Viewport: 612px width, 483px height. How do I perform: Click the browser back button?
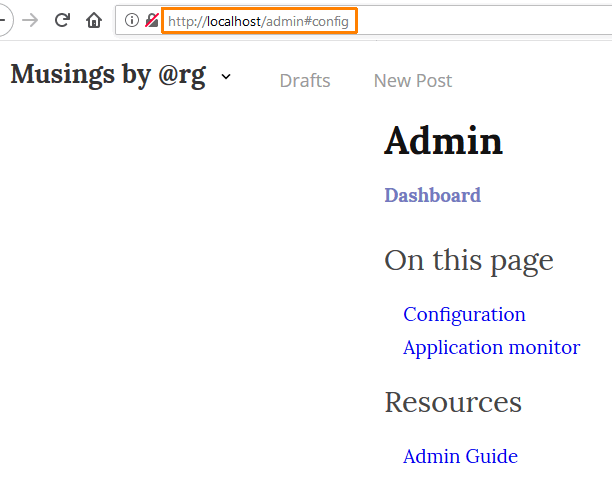[x=4, y=20]
